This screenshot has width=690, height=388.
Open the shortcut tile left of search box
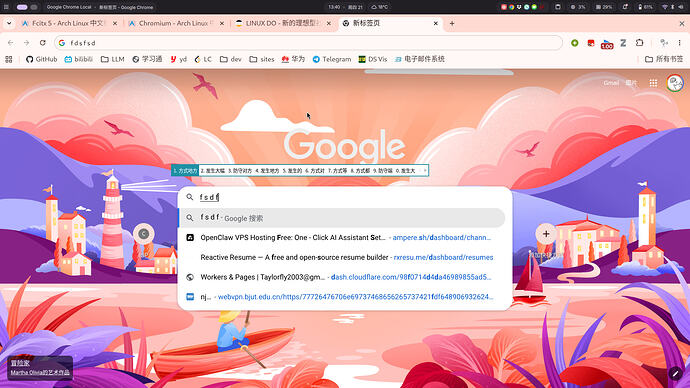143,234
